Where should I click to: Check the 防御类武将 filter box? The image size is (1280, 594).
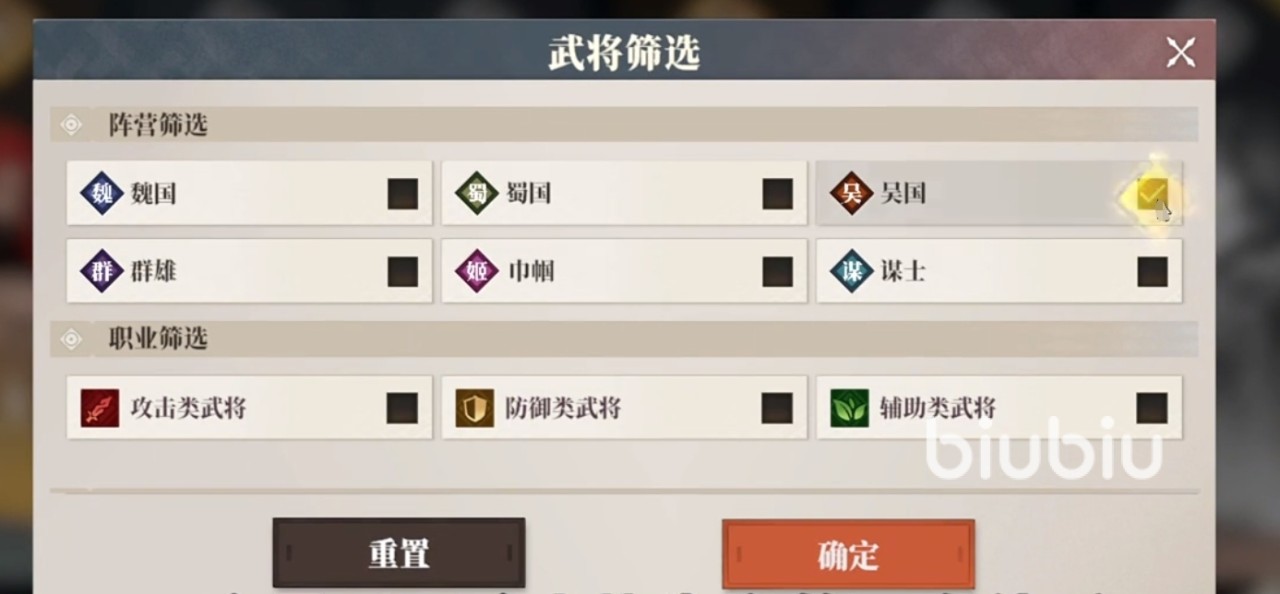[777, 408]
